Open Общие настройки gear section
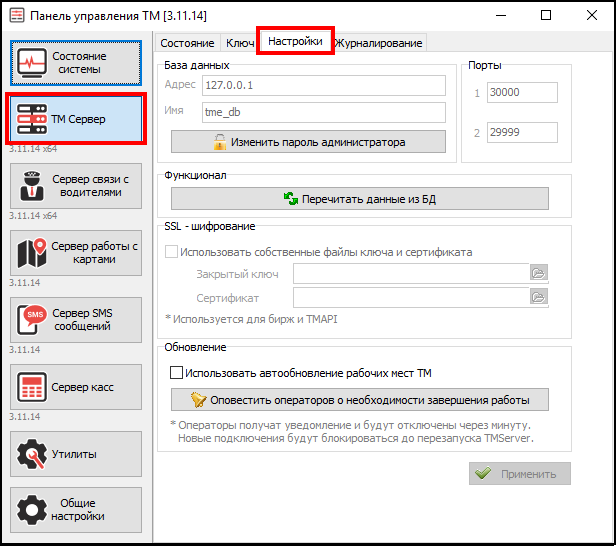 pos(76,510)
